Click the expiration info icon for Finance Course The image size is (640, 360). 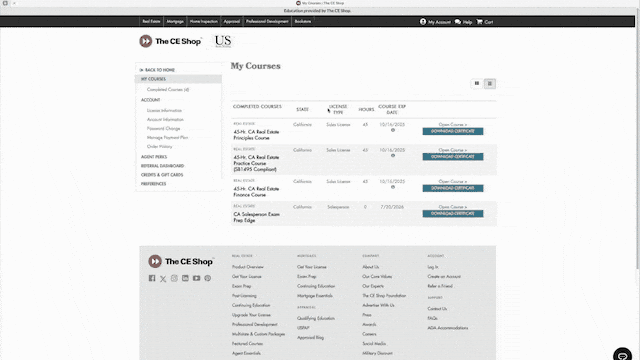coord(393,187)
